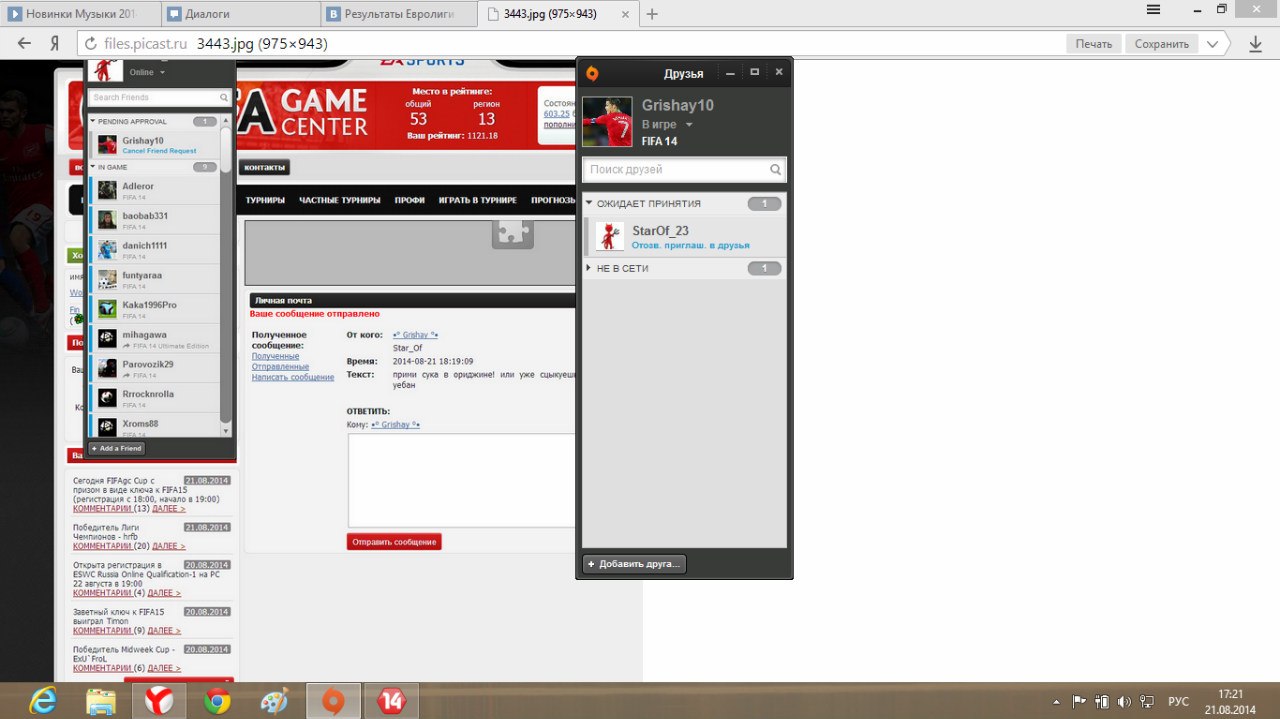
Task: Open Paint from the taskbar
Action: (x=274, y=702)
